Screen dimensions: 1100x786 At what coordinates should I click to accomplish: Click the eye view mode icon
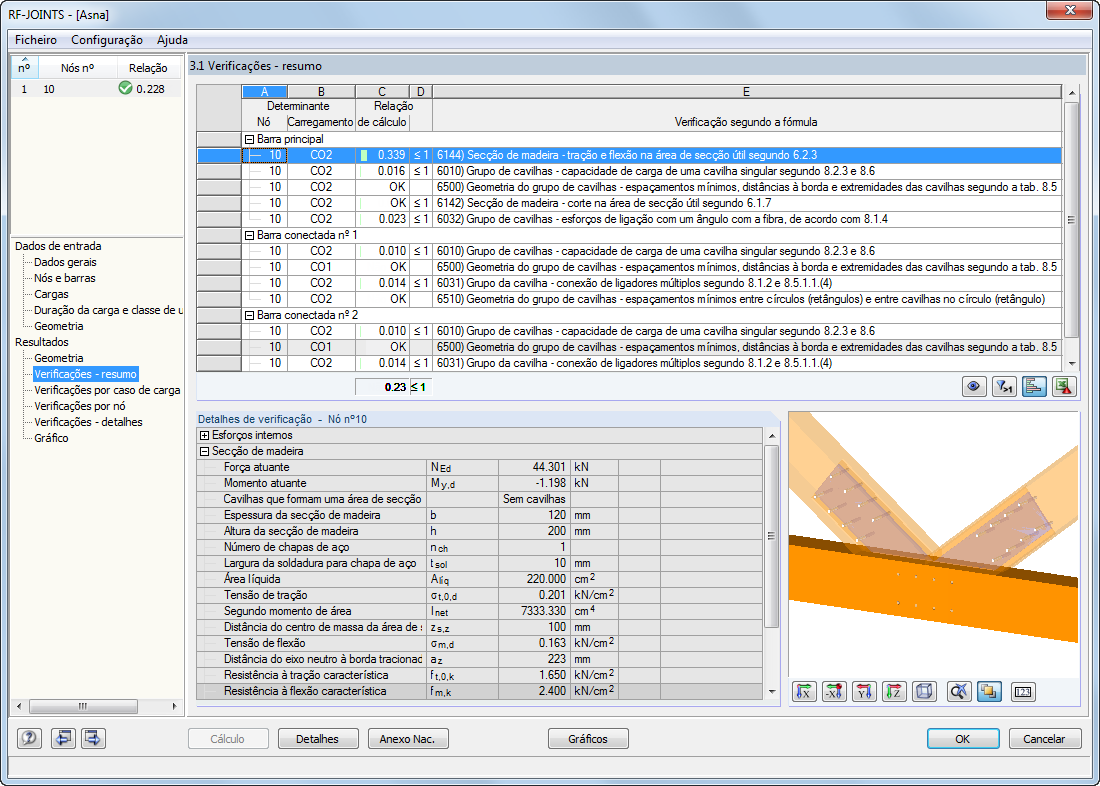click(974, 387)
